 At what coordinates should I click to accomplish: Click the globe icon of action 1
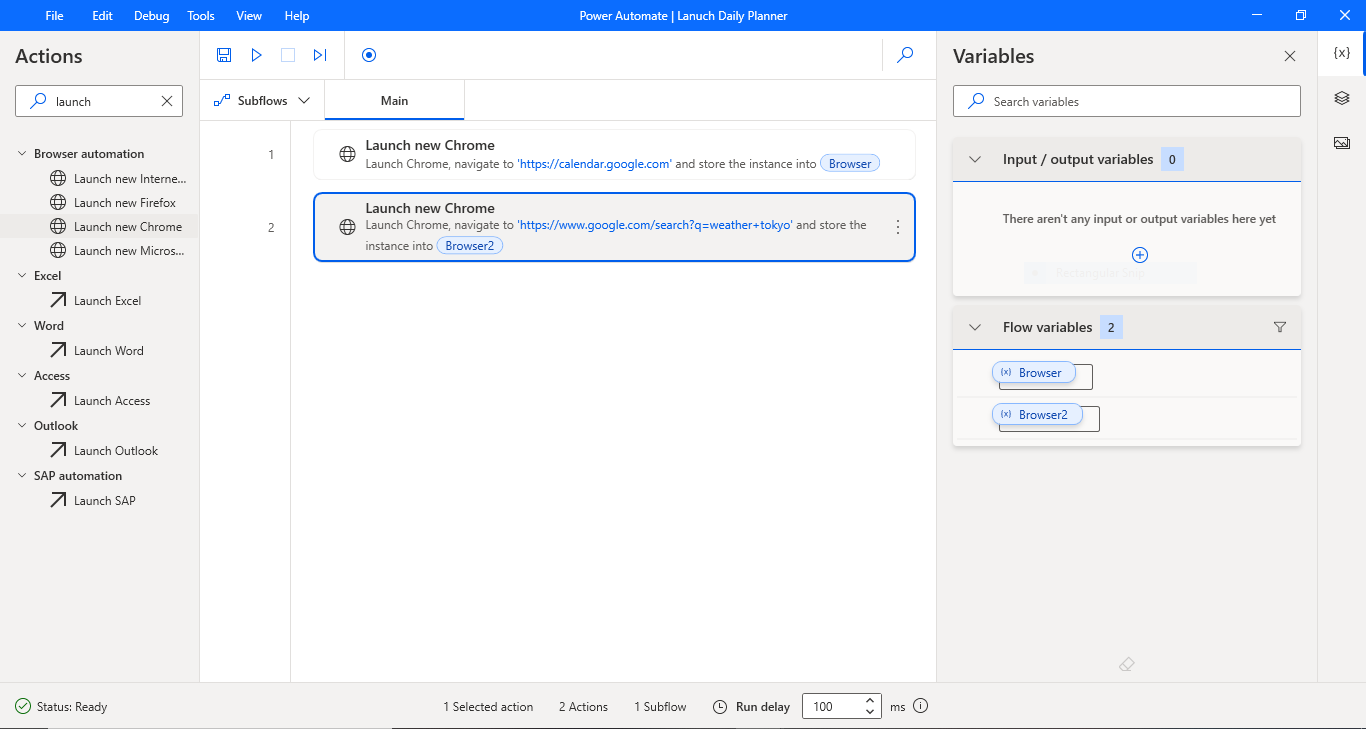(x=347, y=154)
